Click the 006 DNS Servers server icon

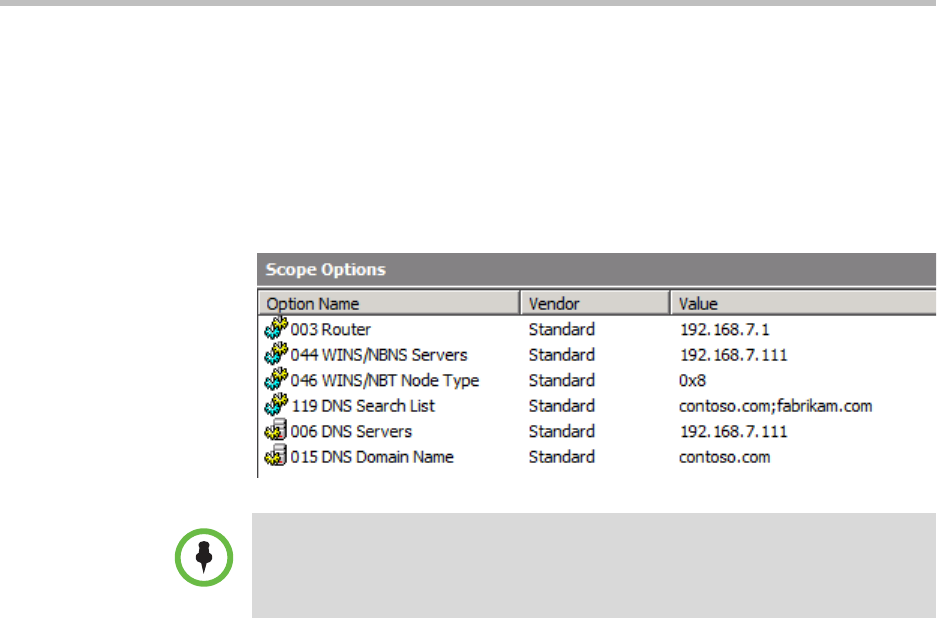276,431
